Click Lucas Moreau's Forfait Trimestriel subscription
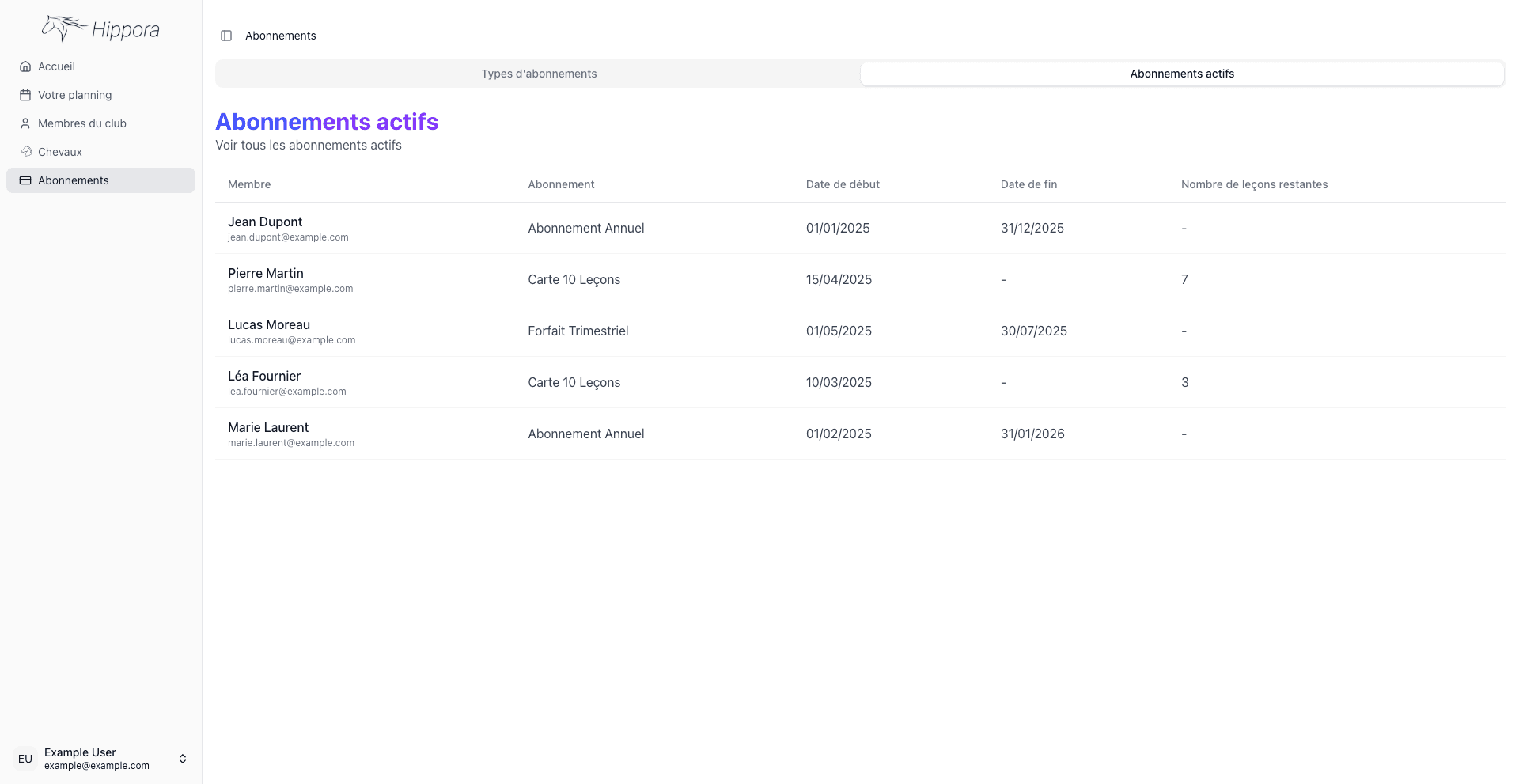The height and width of the screenshot is (784, 1519). click(x=578, y=331)
